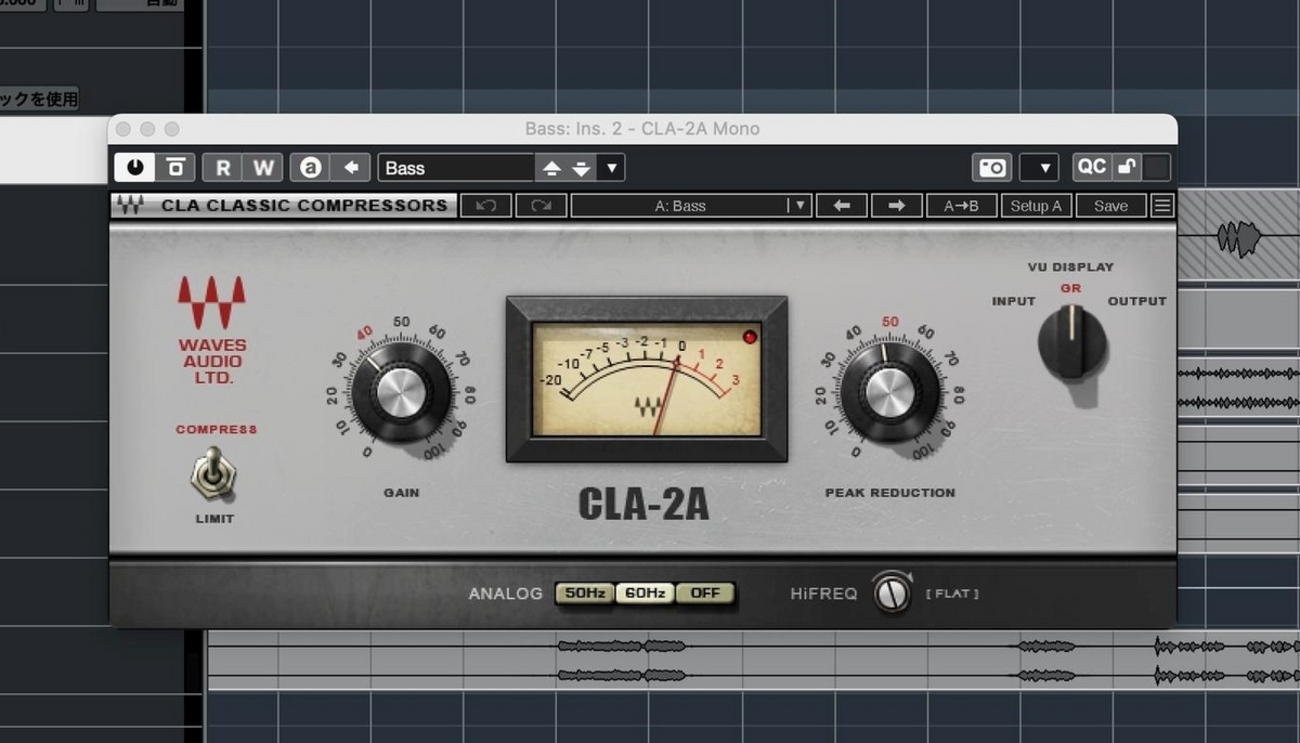This screenshot has height=743, width=1300.
Task: Open the A: Bass preset dropdown
Action: pos(690,206)
